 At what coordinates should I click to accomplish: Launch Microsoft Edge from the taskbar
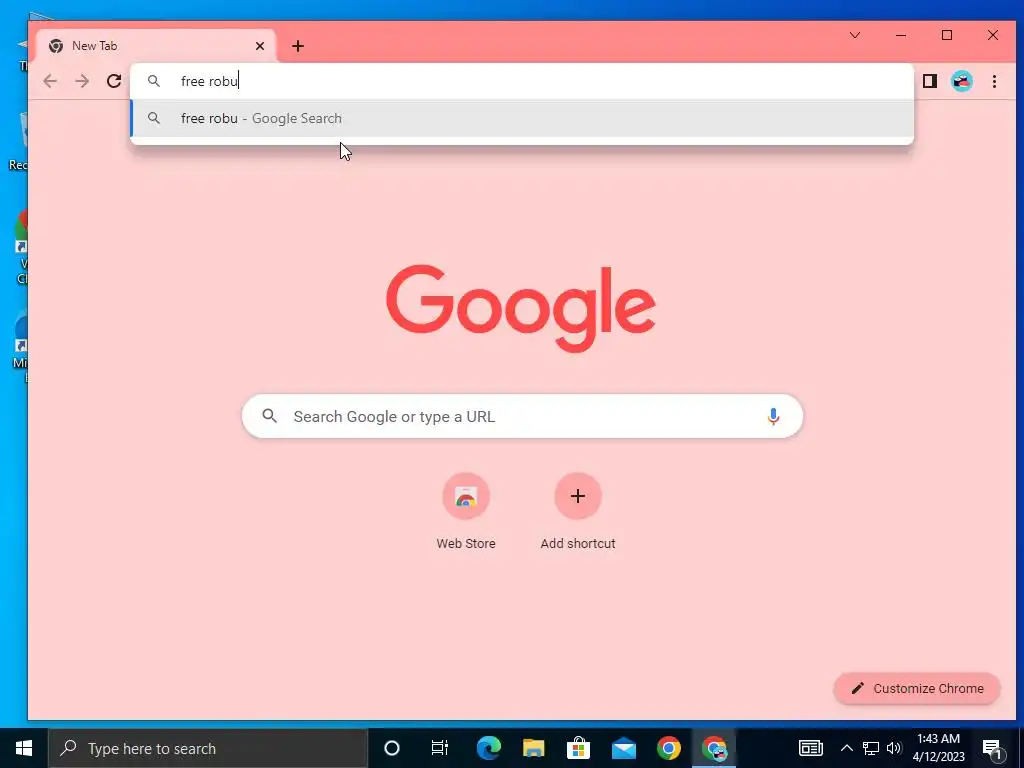(x=488, y=748)
